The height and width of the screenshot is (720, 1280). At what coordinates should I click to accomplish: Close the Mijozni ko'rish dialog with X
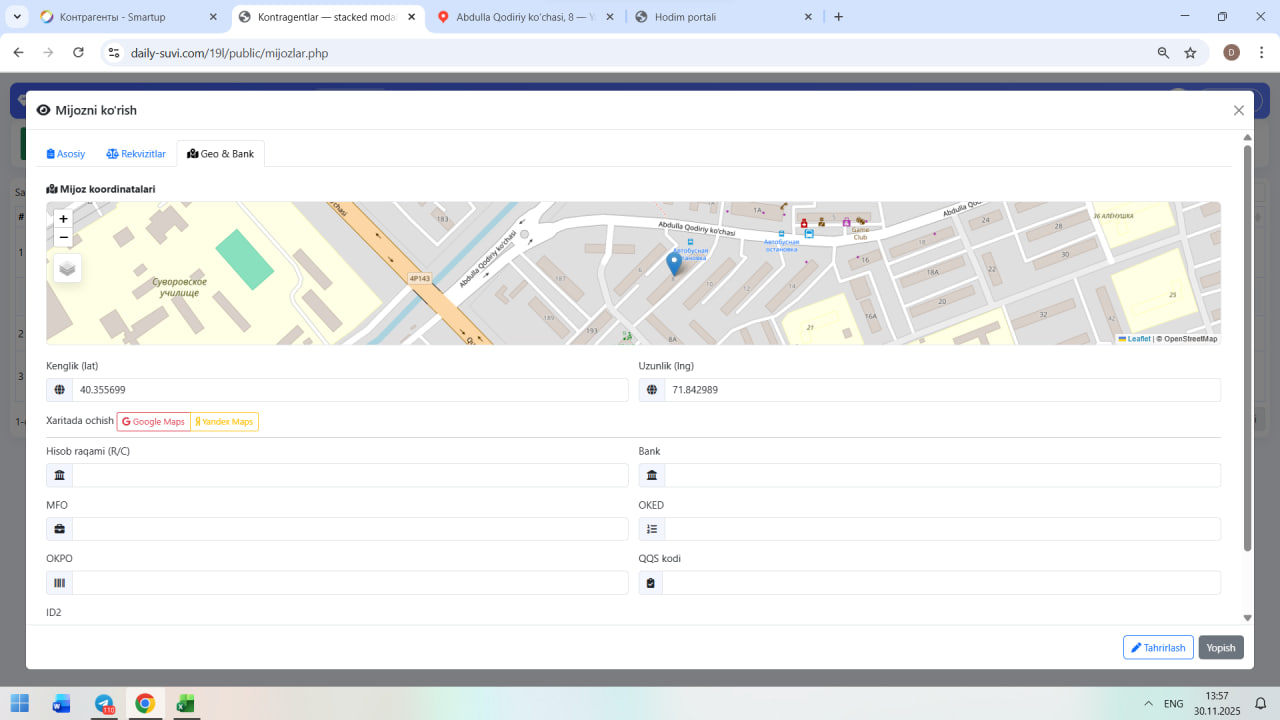[x=1238, y=111]
